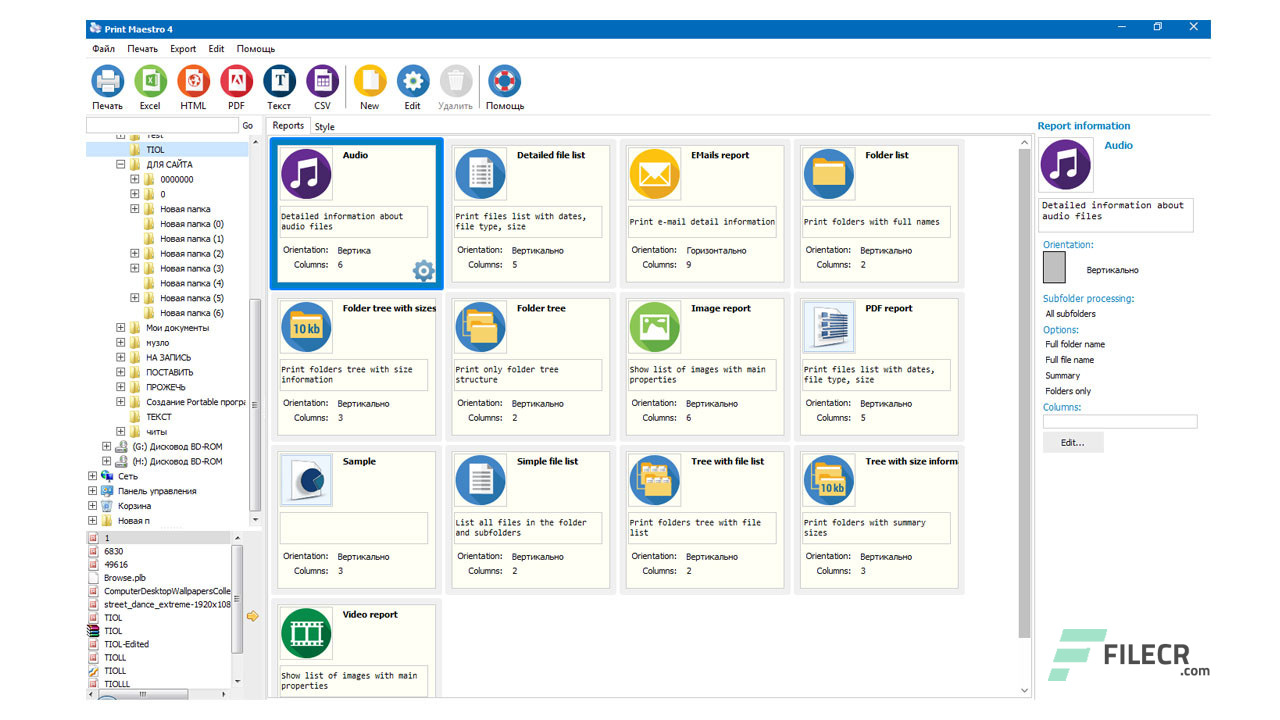Click the folder tree vertical scrollbar
This screenshot has width=1280, height=720.
coord(255,405)
